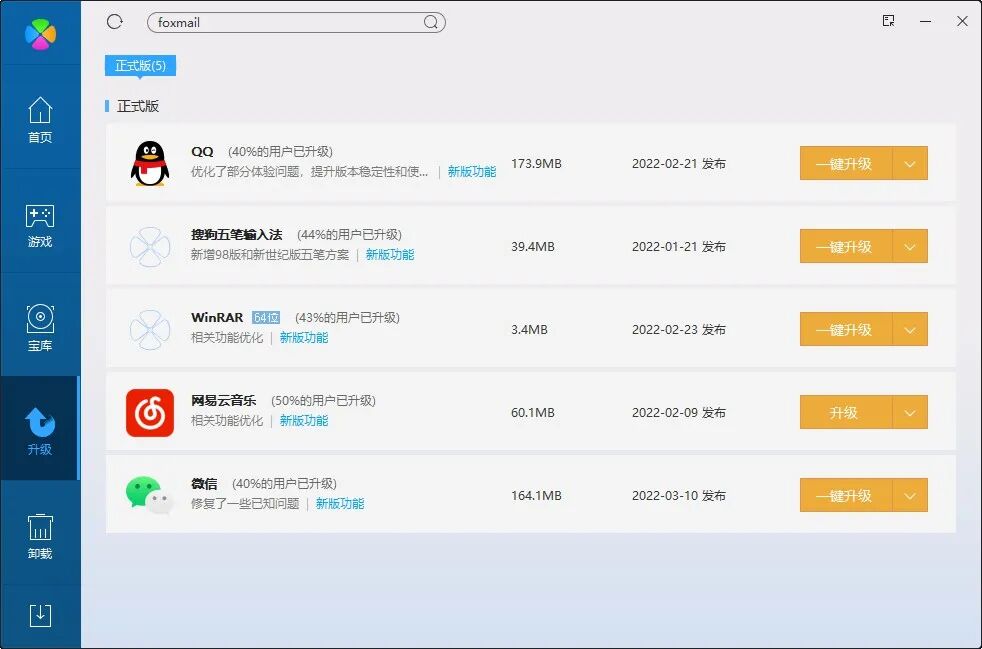The image size is (982, 649).
Task: Open 宝库 software library in sidebar
Action: 40,328
